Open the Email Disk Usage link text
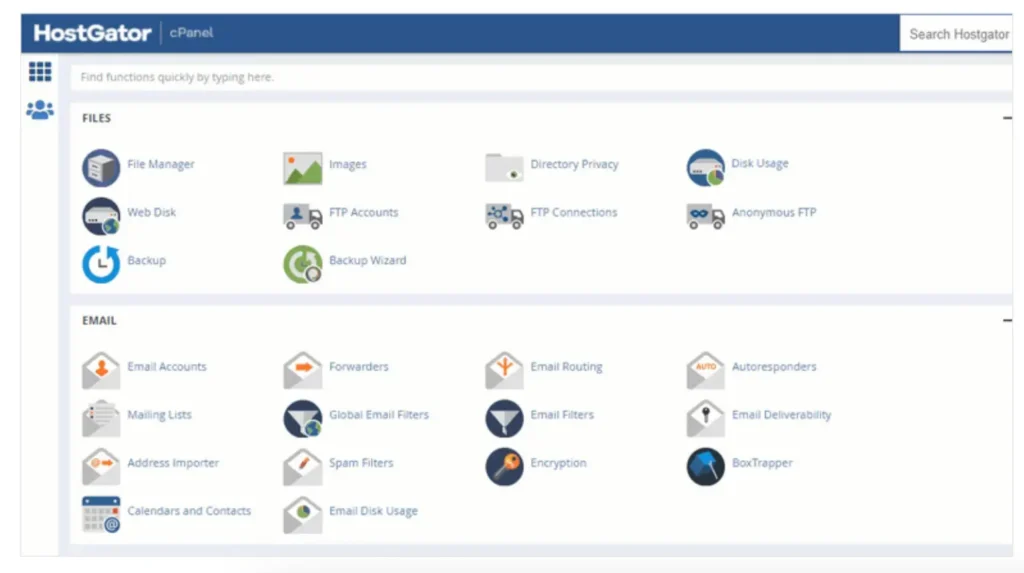The width and height of the screenshot is (1024, 573). [x=373, y=511]
